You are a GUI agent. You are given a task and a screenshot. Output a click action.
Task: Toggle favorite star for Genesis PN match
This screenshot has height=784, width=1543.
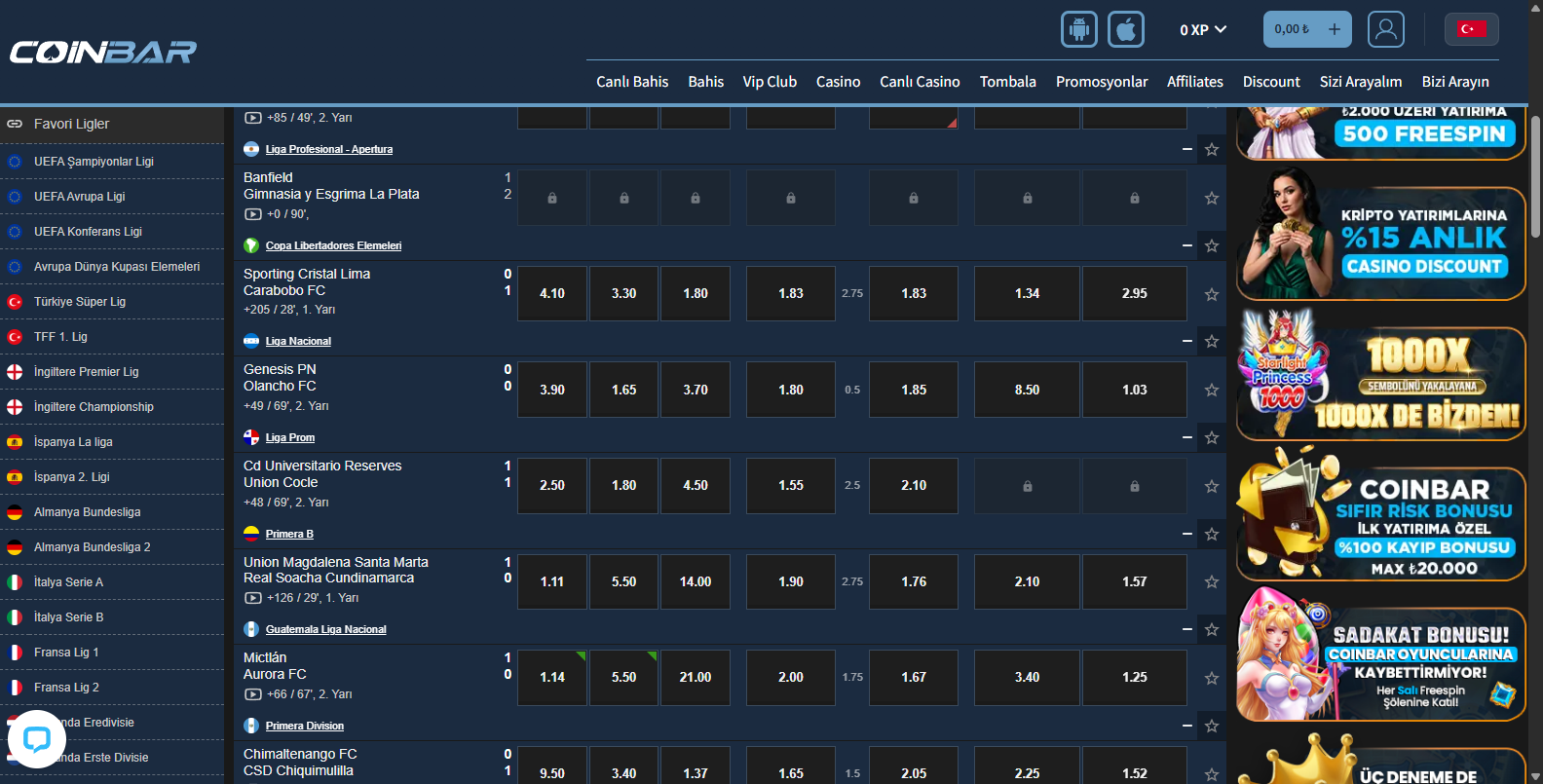pos(1211,390)
